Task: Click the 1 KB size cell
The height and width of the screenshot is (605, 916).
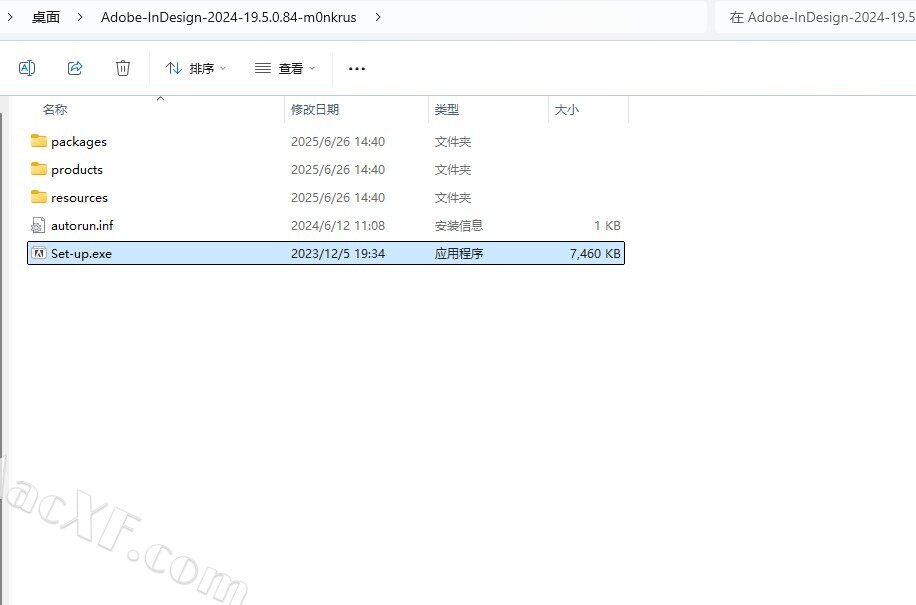Action: 607,225
